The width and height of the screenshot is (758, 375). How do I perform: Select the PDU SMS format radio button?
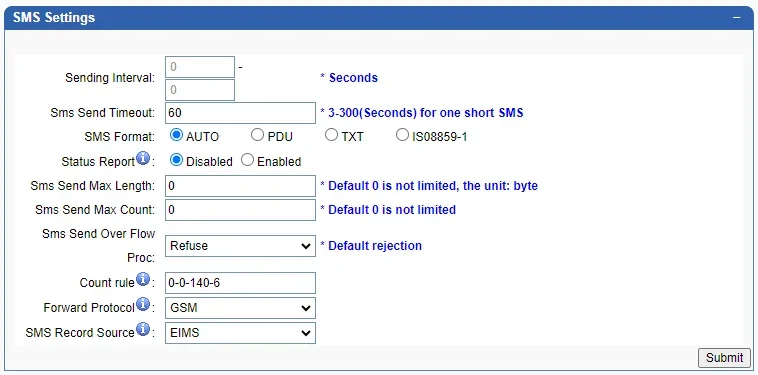click(257, 135)
